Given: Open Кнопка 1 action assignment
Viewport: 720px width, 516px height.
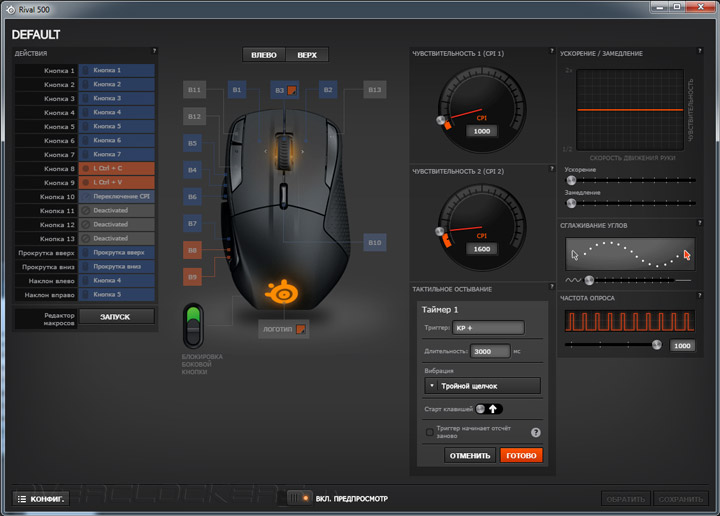Looking at the screenshot, I should (x=116, y=70).
